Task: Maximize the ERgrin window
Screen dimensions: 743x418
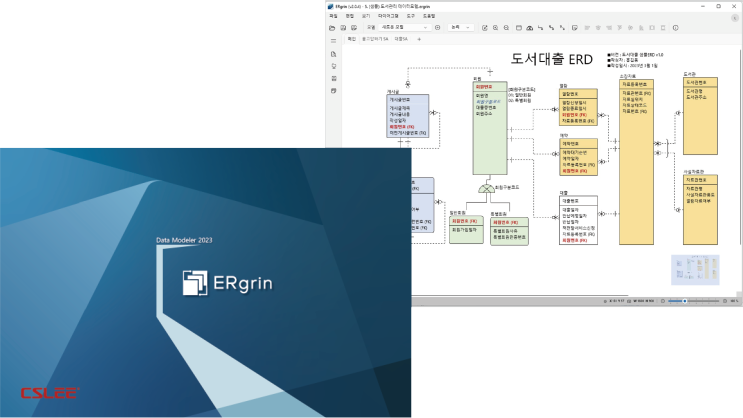Action: (718, 6)
